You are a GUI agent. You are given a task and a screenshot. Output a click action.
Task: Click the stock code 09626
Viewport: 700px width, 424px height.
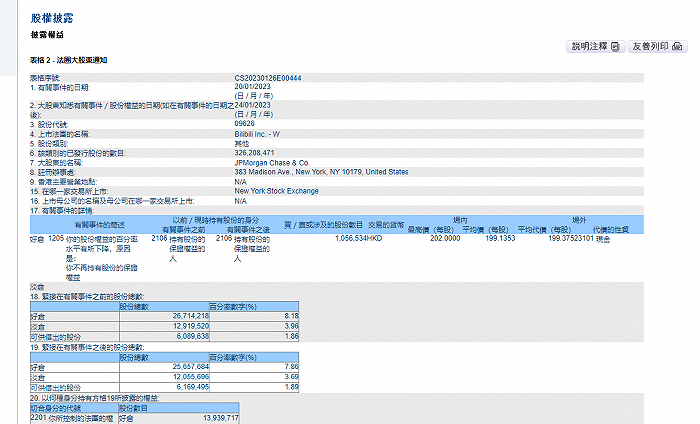click(x=245, y=124)
